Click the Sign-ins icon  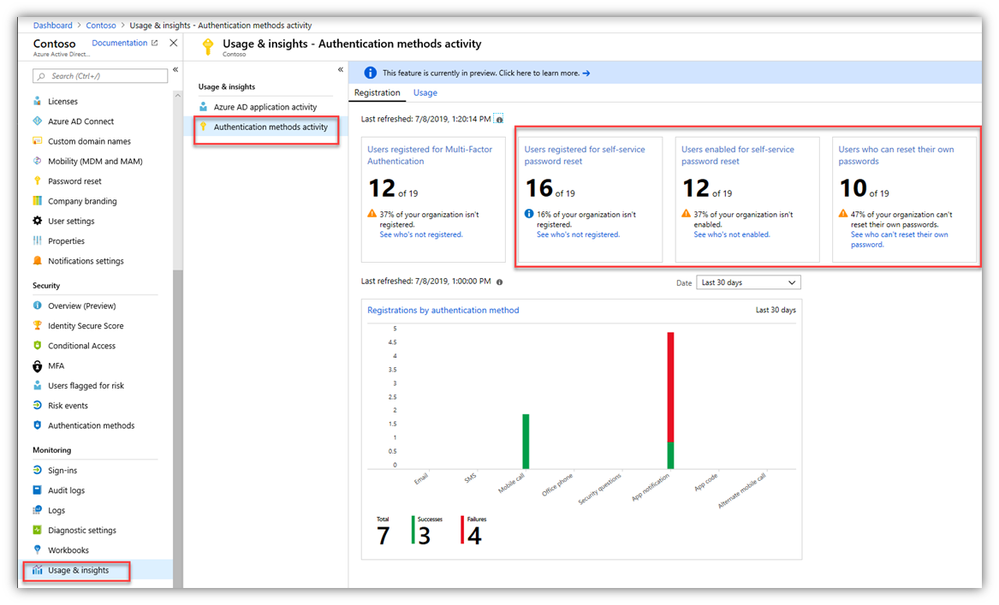point(37,470)
